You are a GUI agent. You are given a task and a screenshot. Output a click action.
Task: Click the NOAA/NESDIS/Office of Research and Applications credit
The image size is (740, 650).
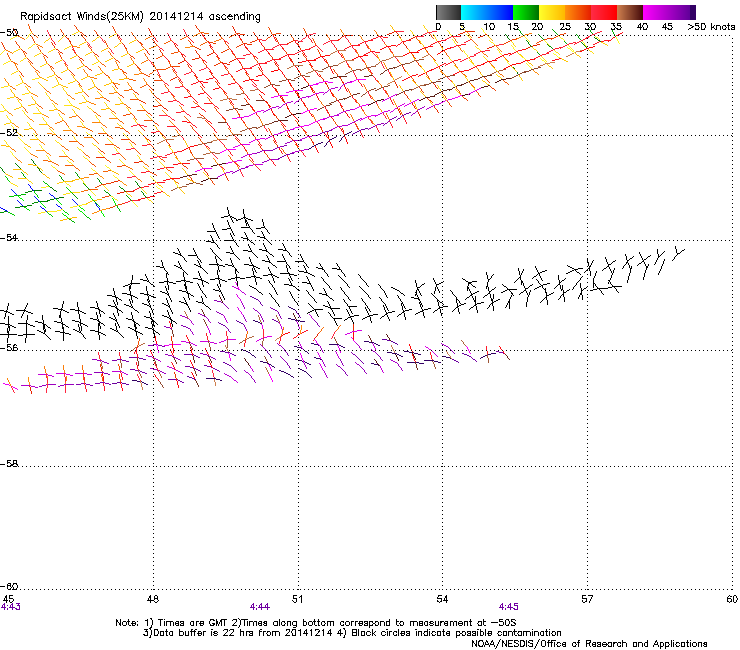click(589, 644)
